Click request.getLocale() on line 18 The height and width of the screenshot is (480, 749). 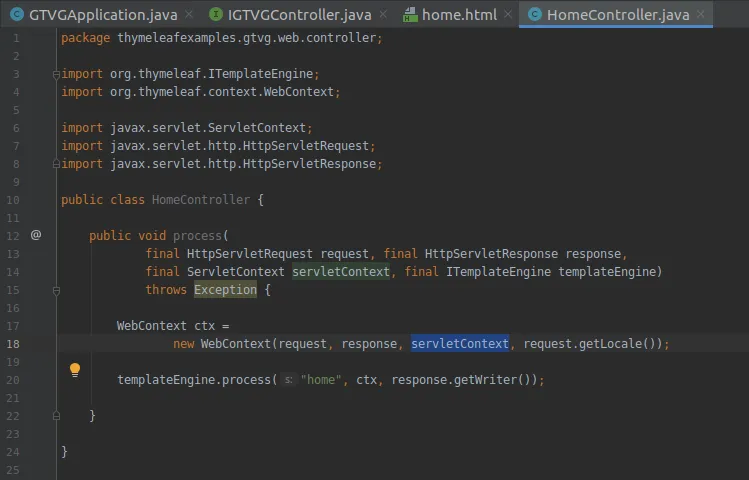[x=589, y=344]
